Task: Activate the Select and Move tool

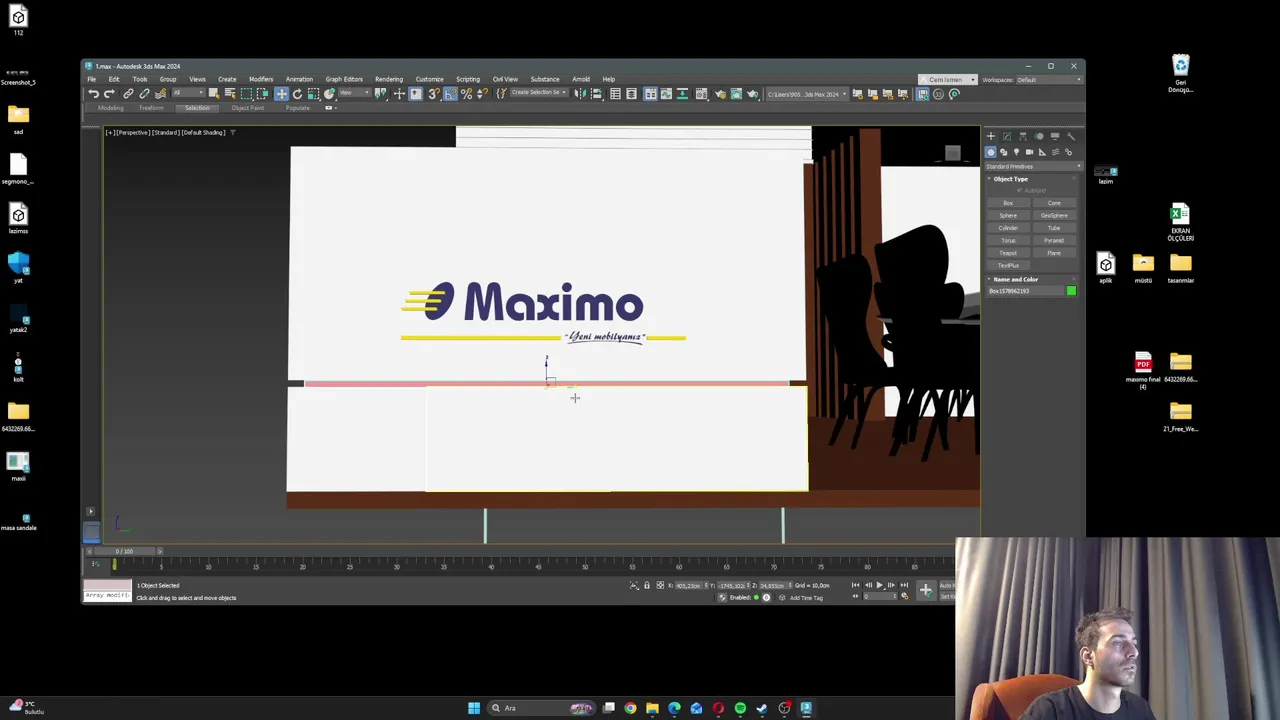Action: [281, 94]
